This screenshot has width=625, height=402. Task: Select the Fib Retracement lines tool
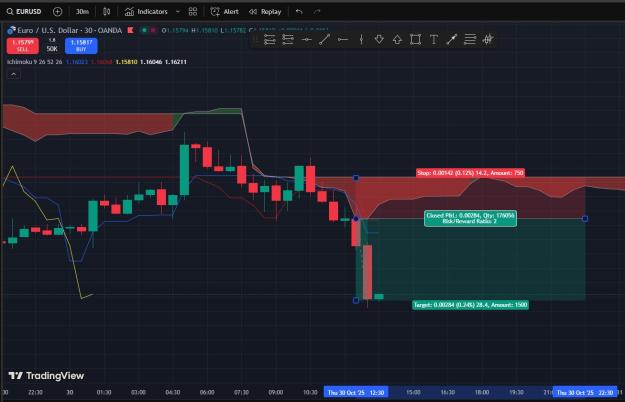pos(470,39)
